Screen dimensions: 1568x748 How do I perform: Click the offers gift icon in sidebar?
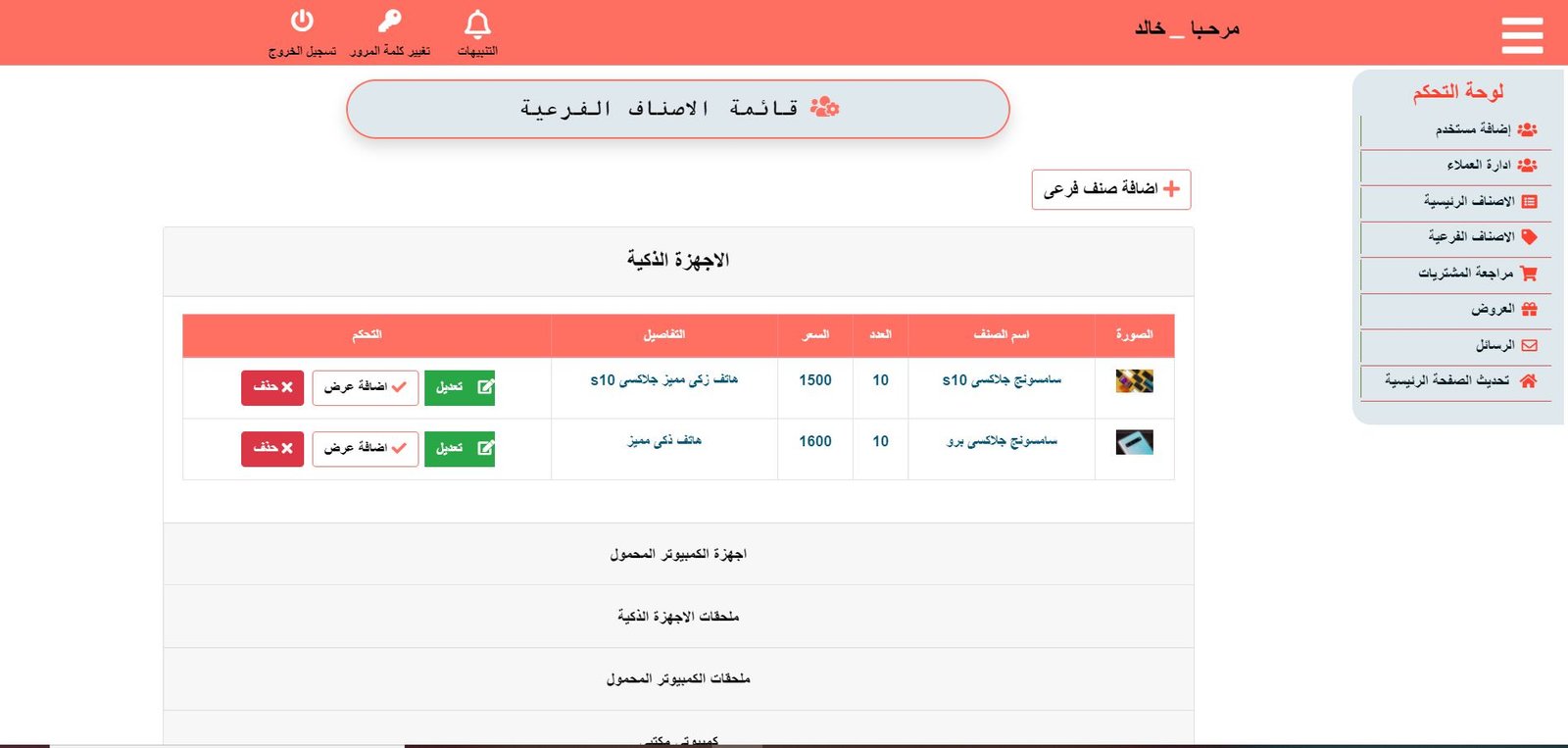coord(1529,309)
